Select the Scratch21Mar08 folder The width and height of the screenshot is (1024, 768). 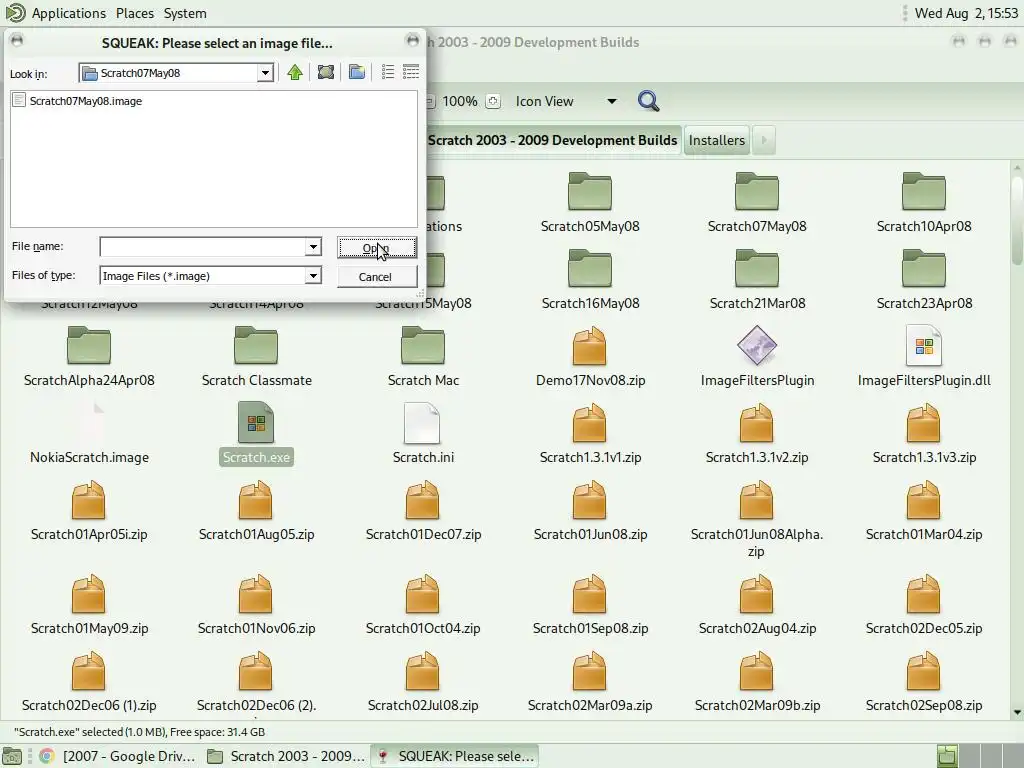(757, 280)
